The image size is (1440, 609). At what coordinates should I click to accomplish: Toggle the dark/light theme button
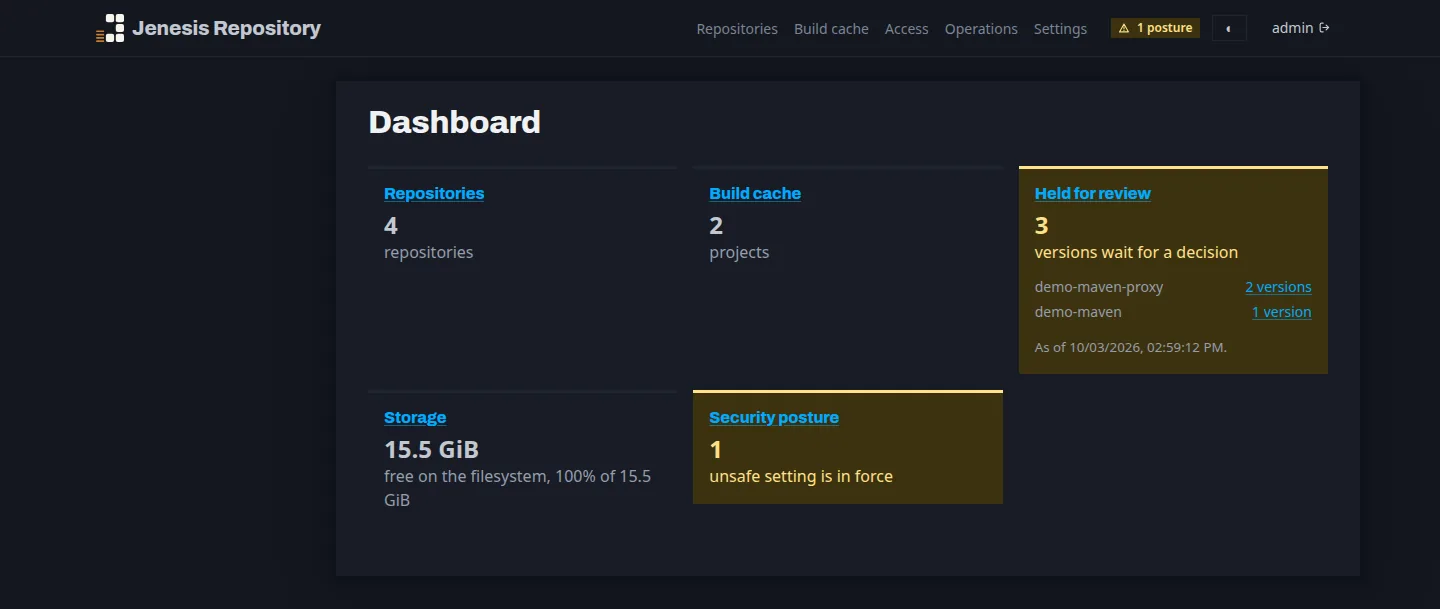(1229, 28)
